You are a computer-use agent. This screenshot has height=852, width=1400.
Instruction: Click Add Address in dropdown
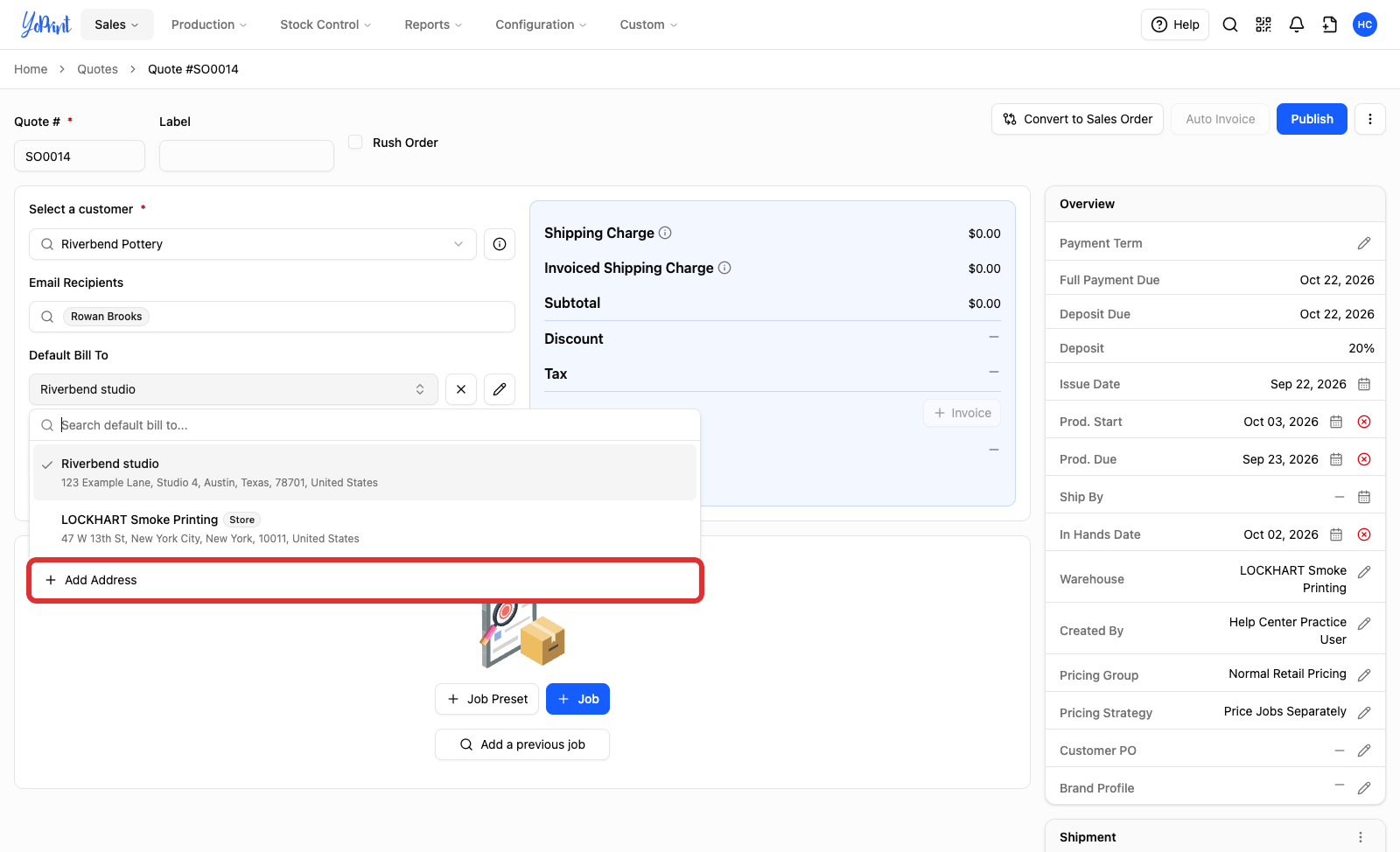365,580
